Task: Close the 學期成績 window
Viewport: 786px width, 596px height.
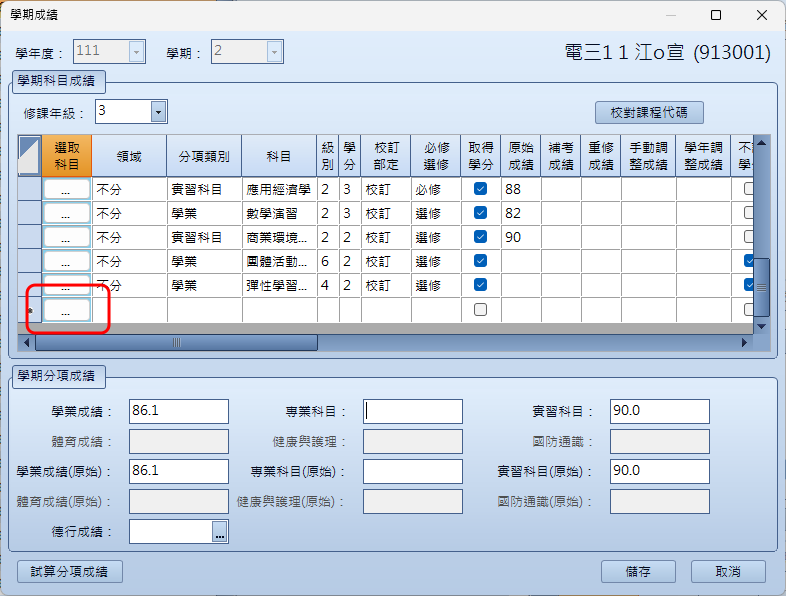Action: [762, 15]
